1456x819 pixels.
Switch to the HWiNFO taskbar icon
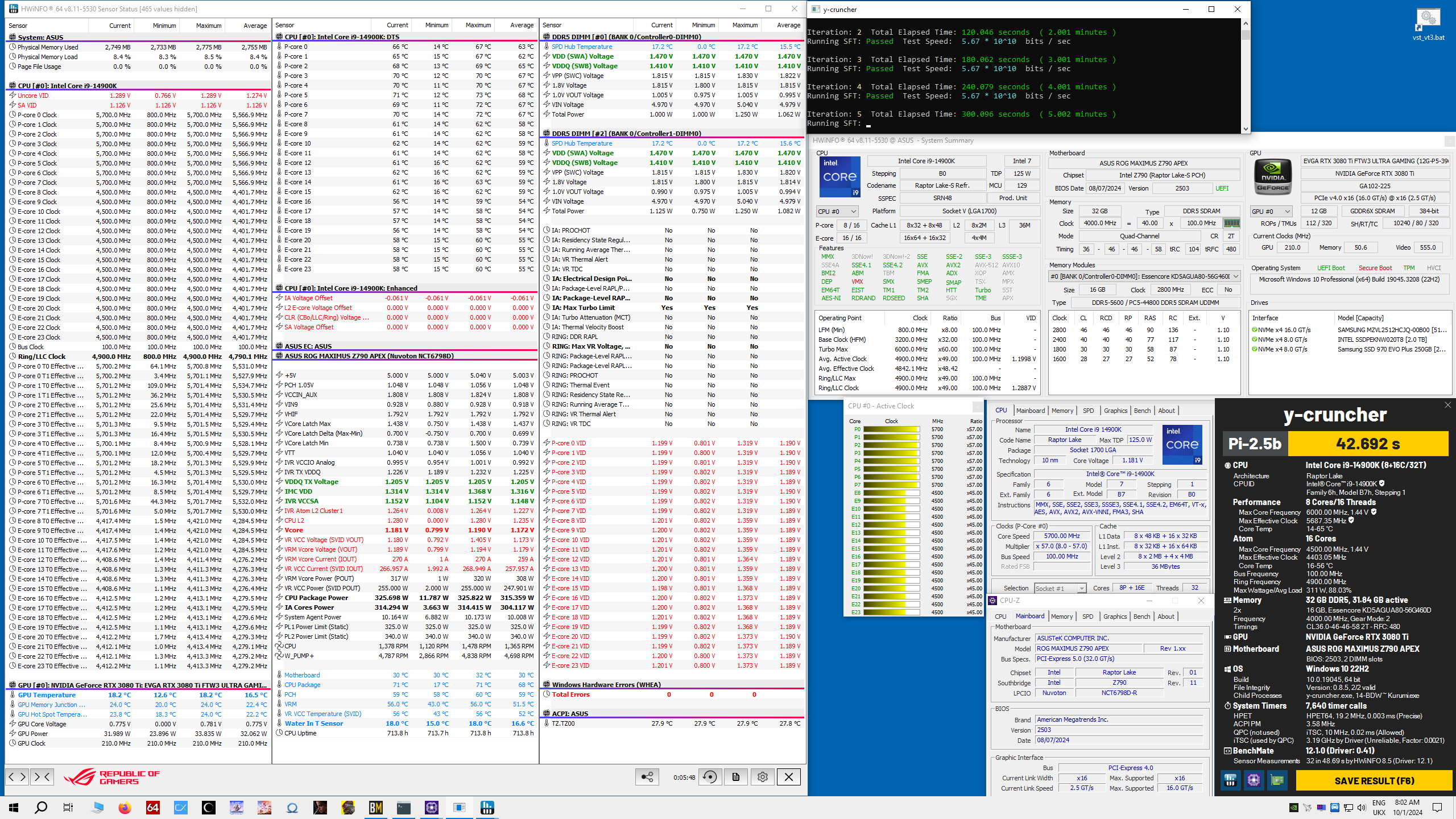point(487,808)
